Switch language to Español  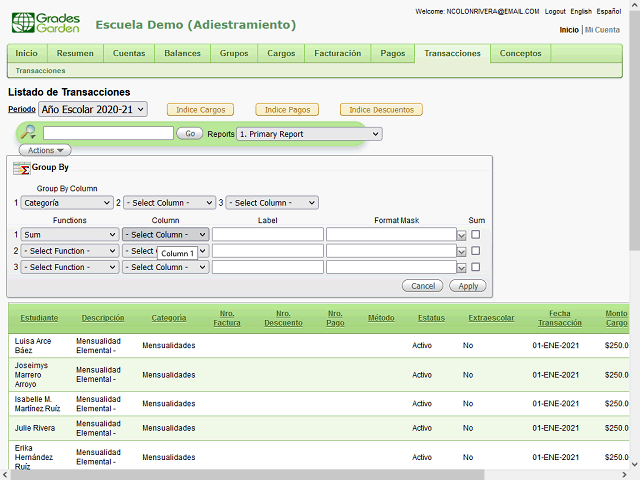pyautogui.click(x=609, y=11)
